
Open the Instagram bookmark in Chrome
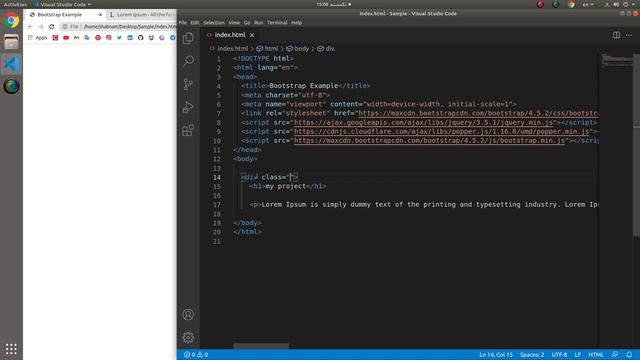point(109,38)
